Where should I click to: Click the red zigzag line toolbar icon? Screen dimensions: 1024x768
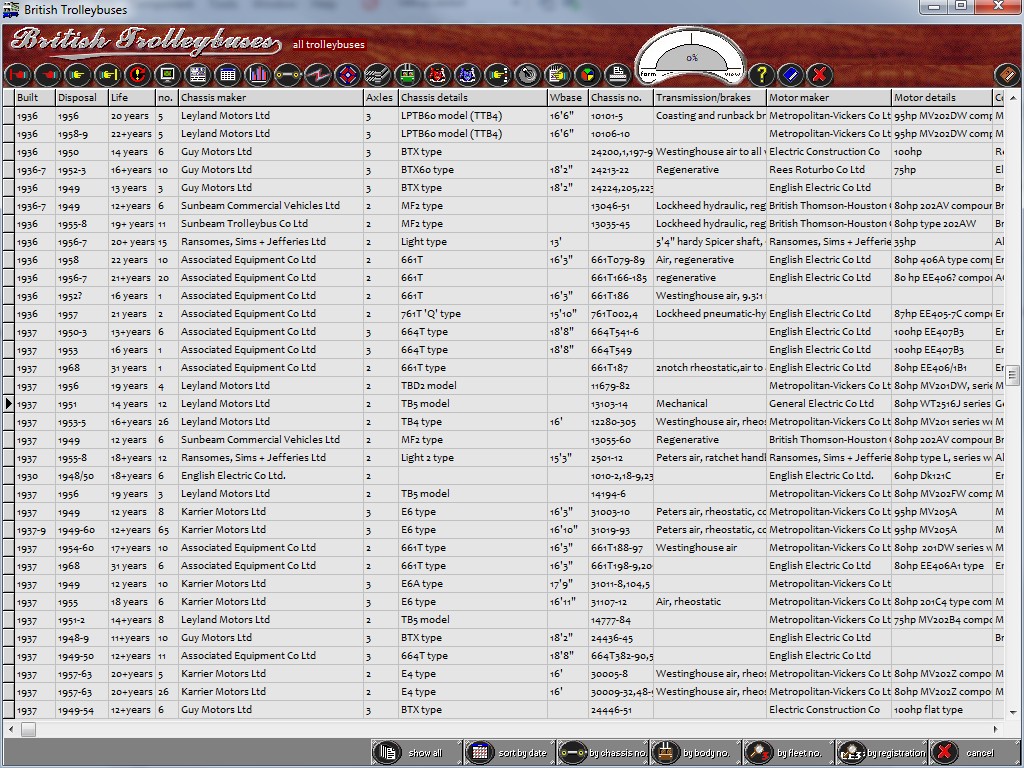tap(317, 74)
